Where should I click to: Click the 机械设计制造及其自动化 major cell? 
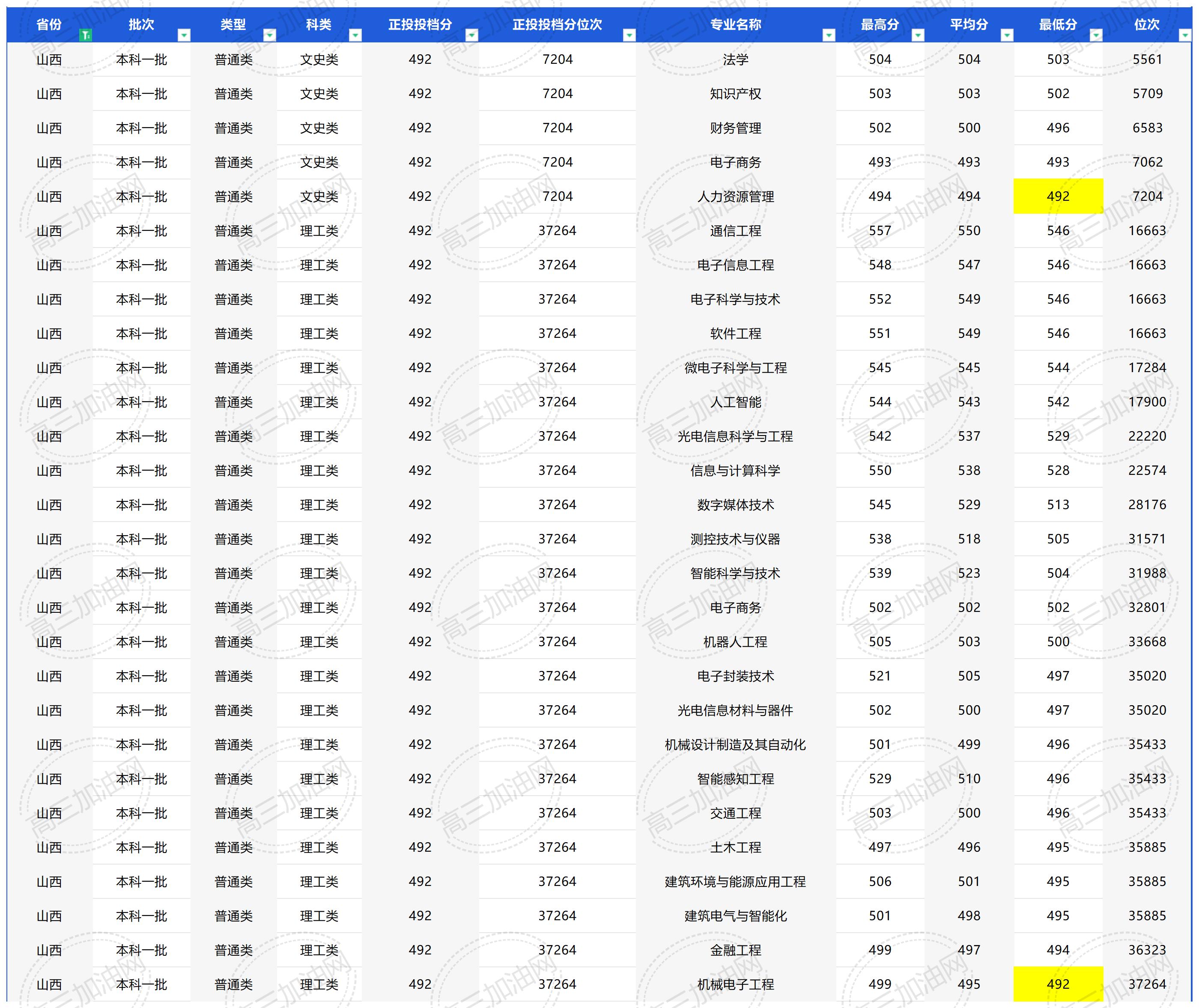[736, 745]
